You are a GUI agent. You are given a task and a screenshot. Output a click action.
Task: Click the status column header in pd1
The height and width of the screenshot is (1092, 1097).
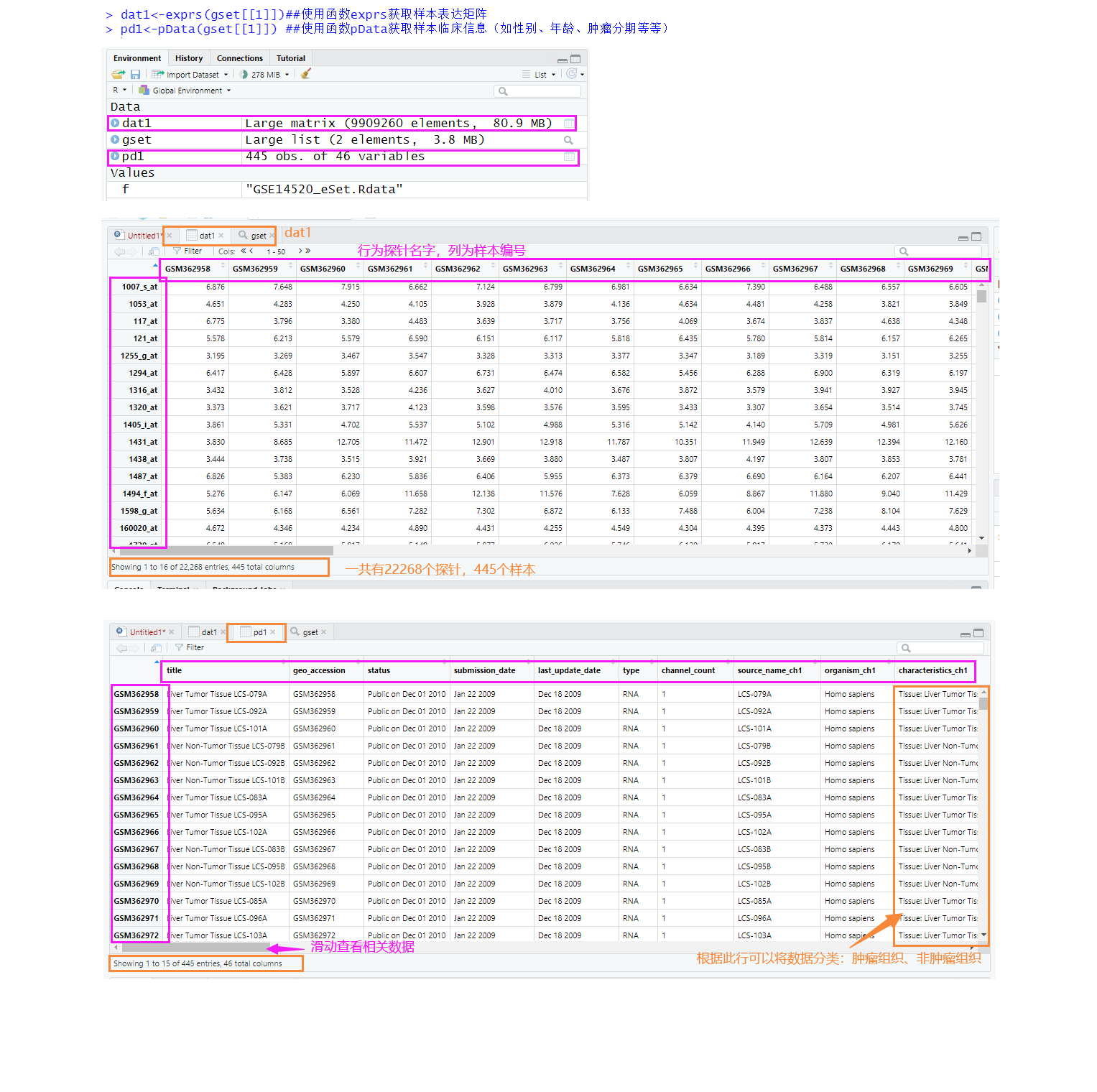tap(405, 671)
